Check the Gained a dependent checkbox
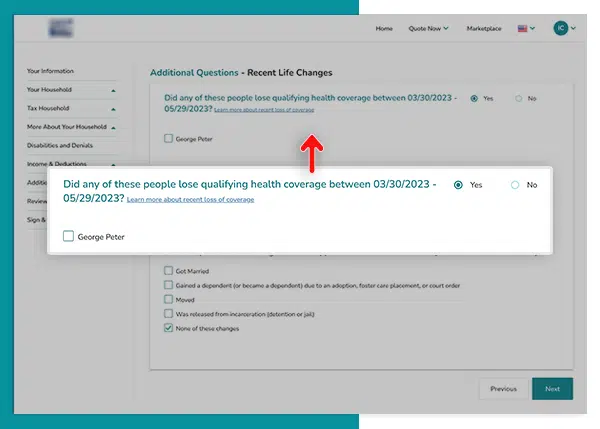600x429 pixels. 168,285
